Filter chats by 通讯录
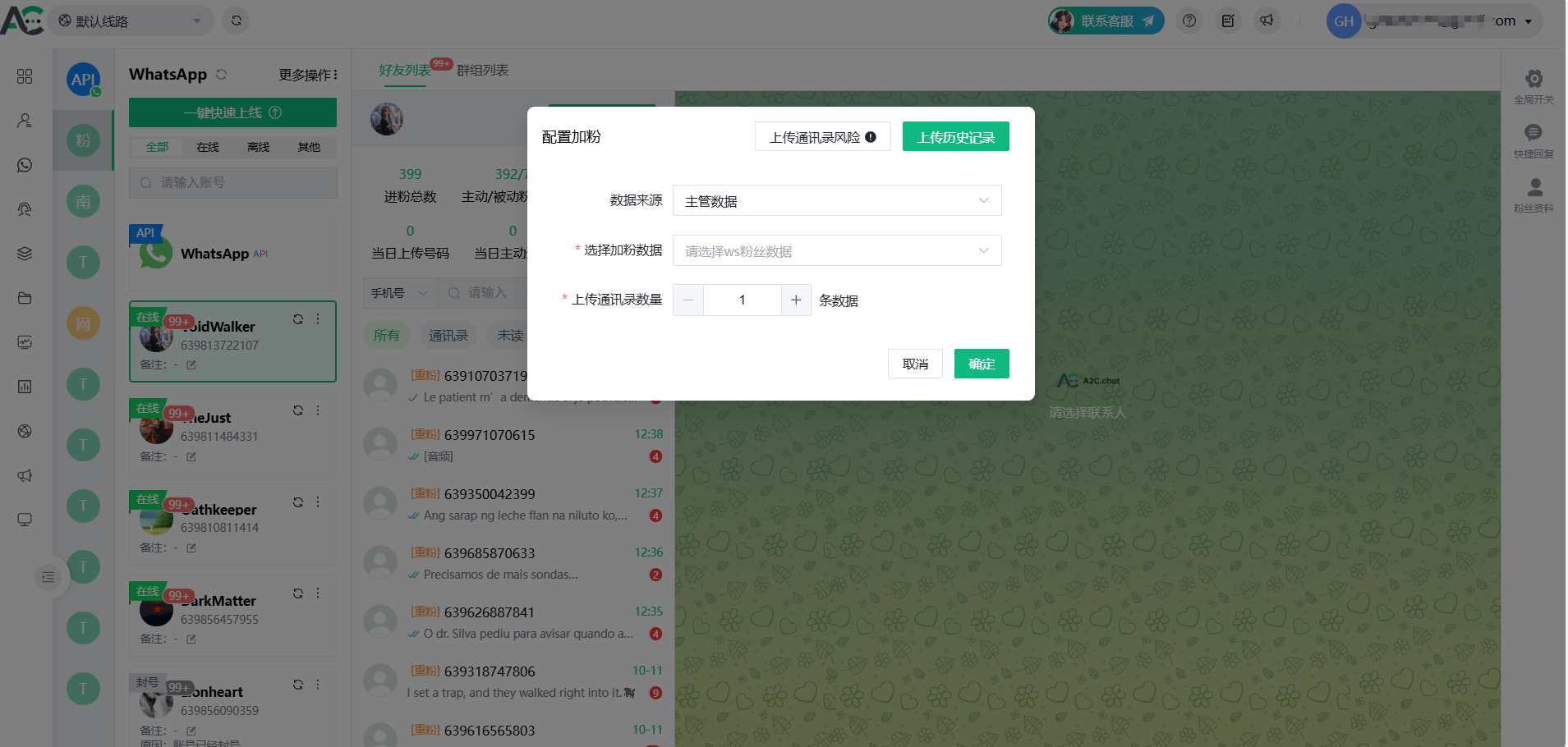The width and height of the screenshot is (1568, 747). (448, 335)
